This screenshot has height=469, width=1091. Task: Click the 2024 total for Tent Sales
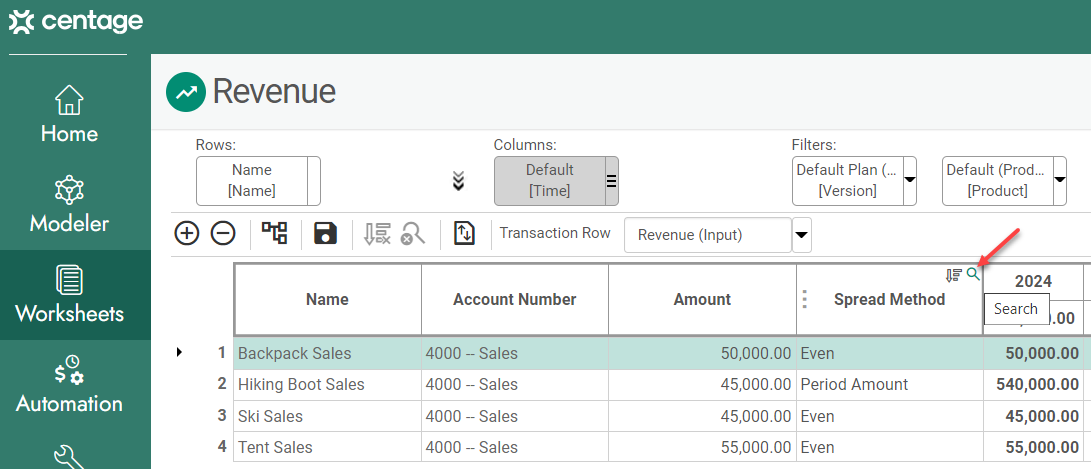[1033, 447]
